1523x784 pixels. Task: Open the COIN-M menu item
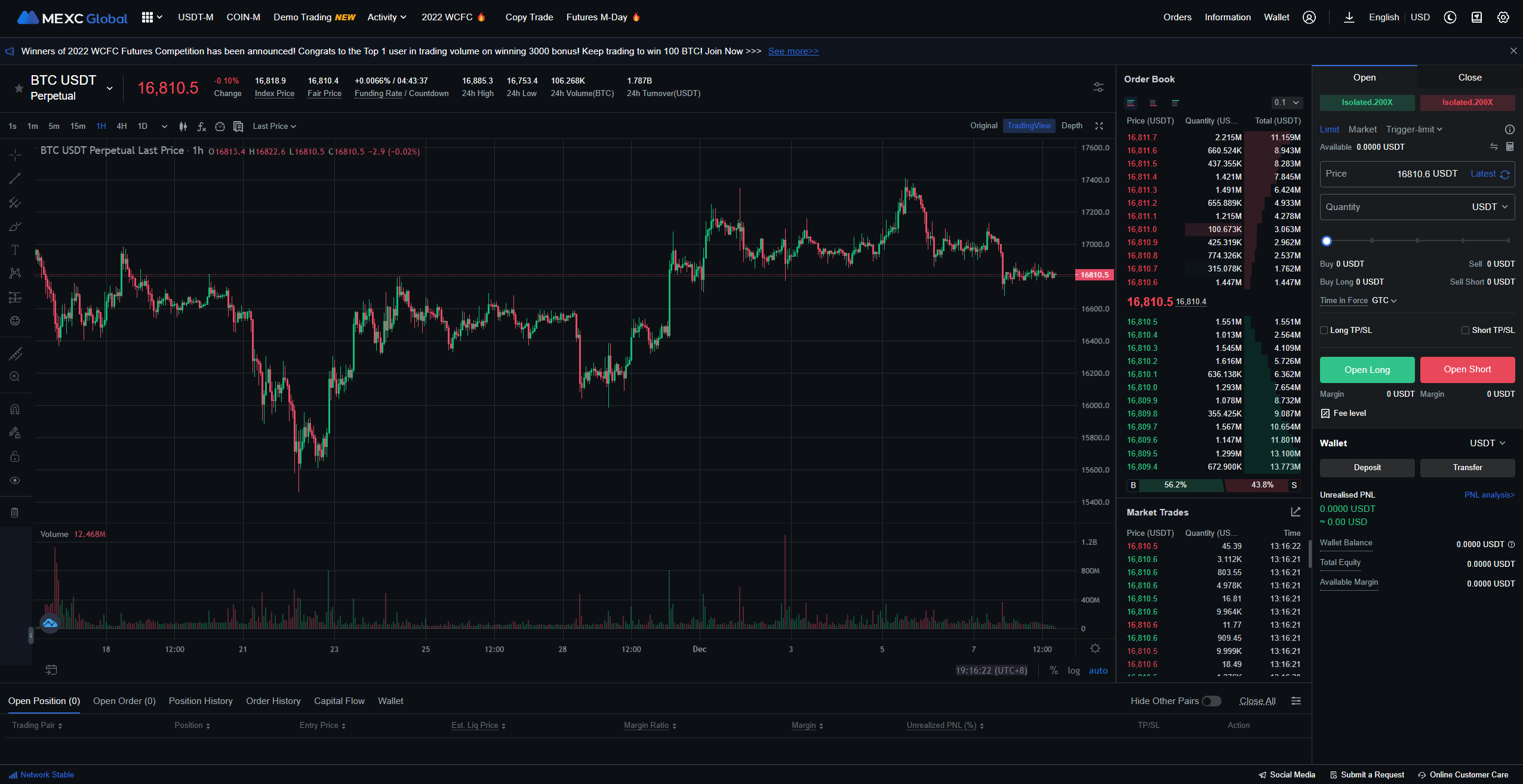point(243,17)
